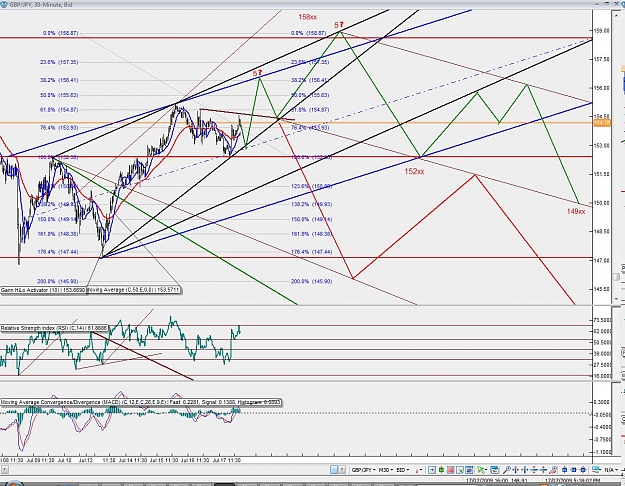Click the GBP/JPY, 30-Minute, Bid chart title

(x=41, y=5)
